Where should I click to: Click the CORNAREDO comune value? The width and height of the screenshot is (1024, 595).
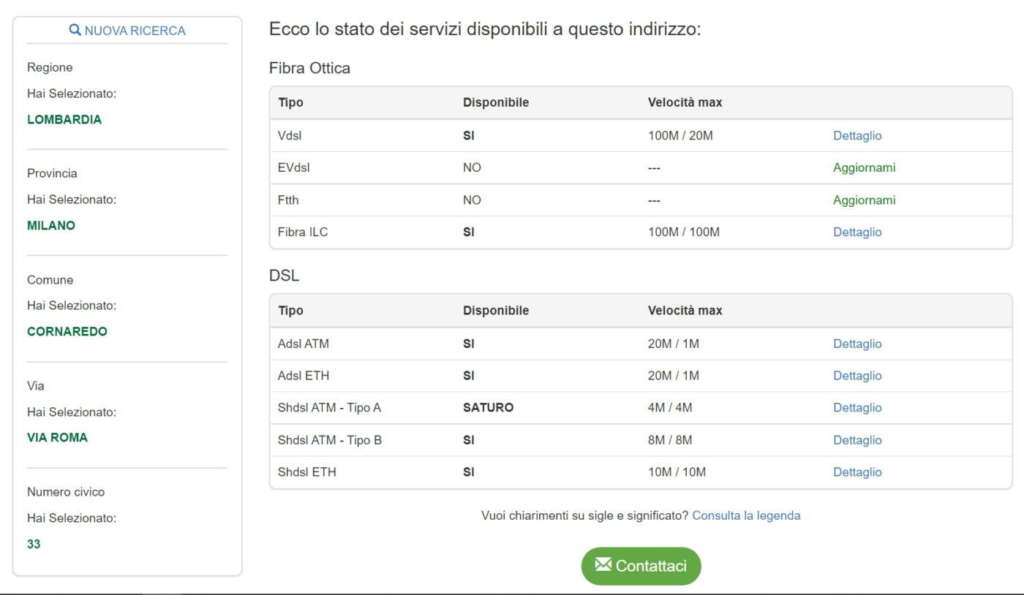point(67,331)
